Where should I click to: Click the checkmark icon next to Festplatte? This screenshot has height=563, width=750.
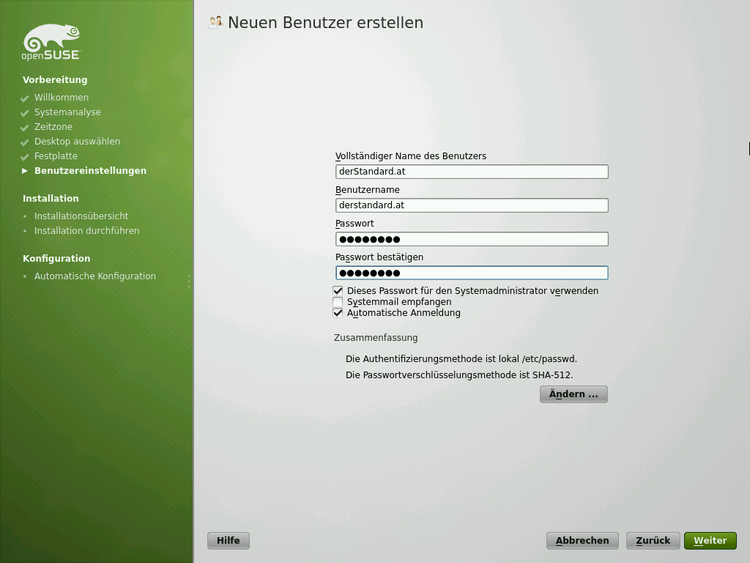click(x=25, y=157)
